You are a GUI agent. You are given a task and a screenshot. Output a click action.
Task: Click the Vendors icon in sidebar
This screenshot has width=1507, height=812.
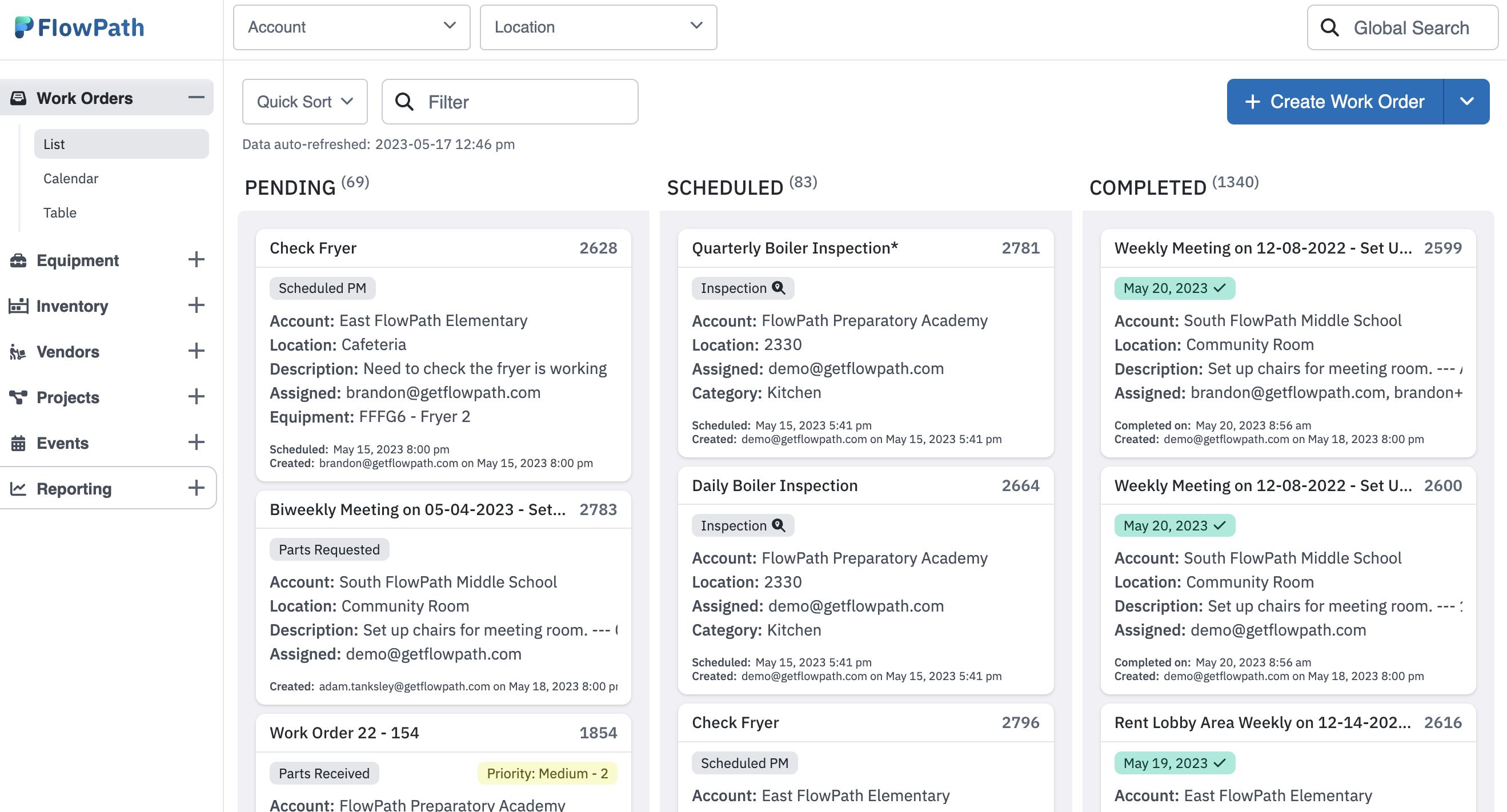pyautogui.click(x=19, y=351)
